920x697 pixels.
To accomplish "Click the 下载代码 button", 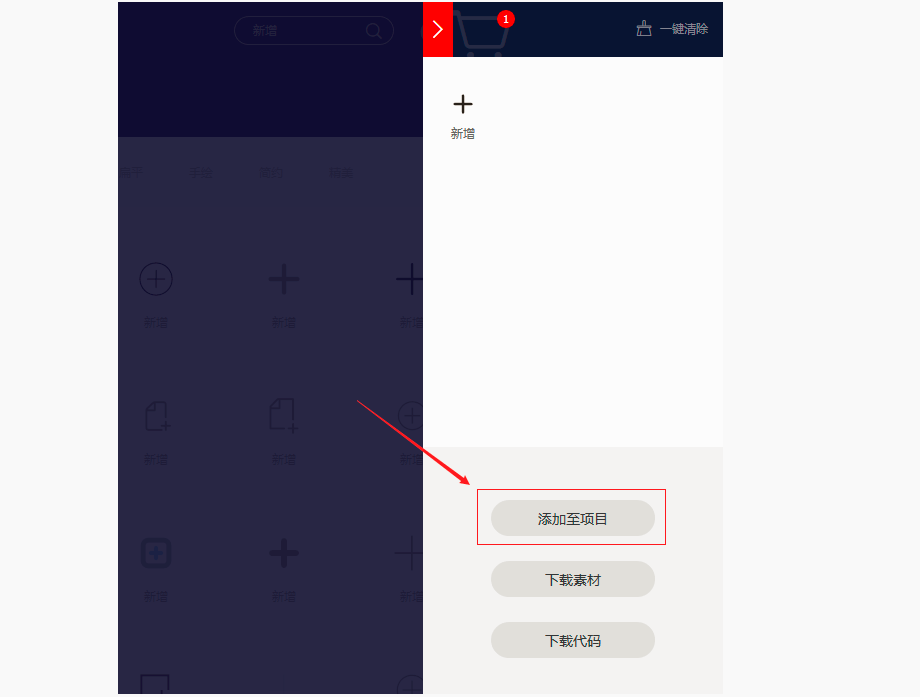I will pyautogui.click(x=573, y=640).
